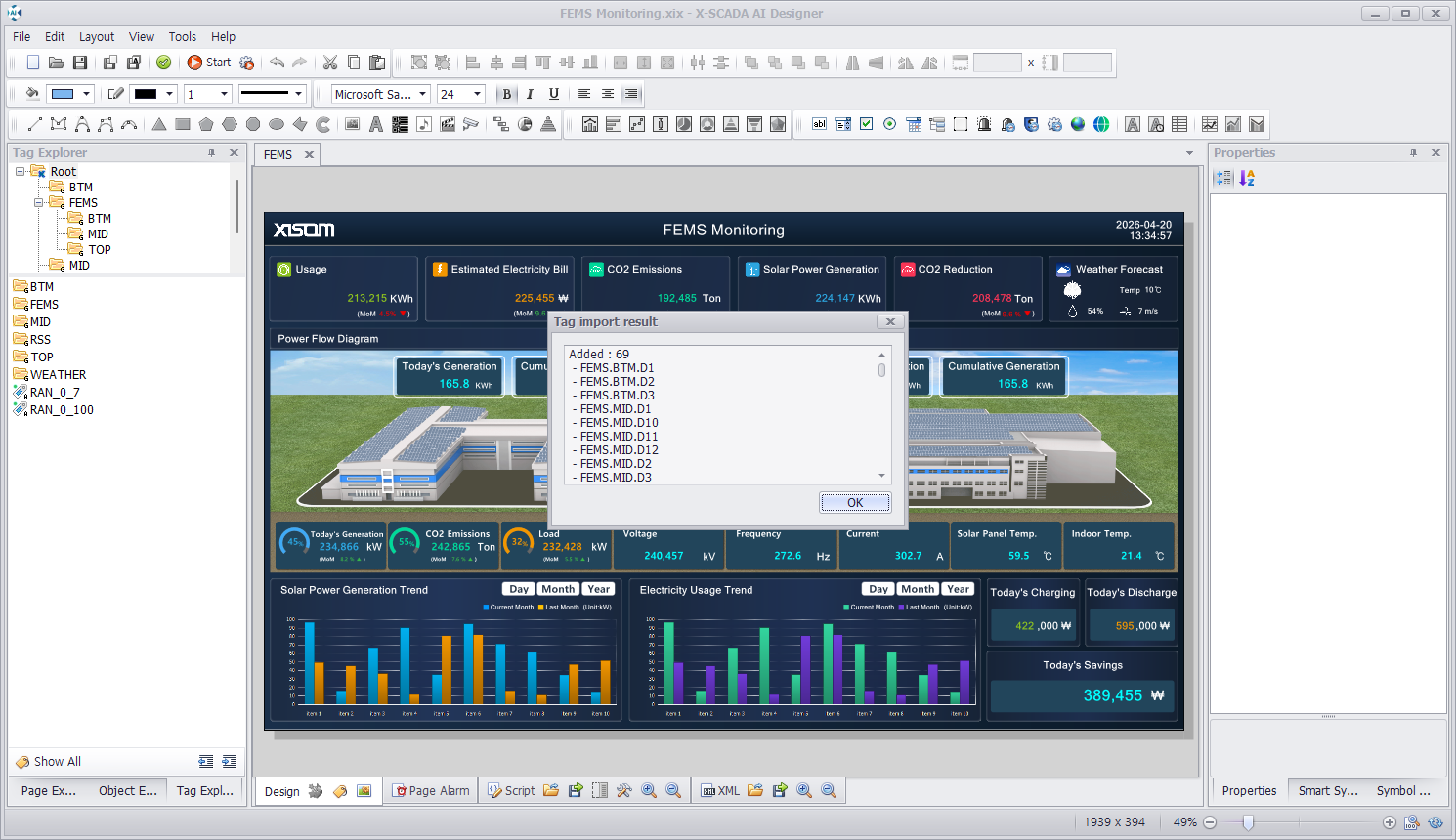Image resolution: width=1456 pixels, height=840 pixels.
Task: Switch to the Page Alarm tab
Action: click(431, 791)
